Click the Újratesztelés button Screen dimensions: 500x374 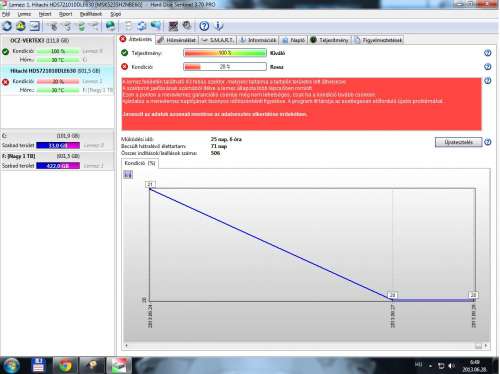coord(458,142)
